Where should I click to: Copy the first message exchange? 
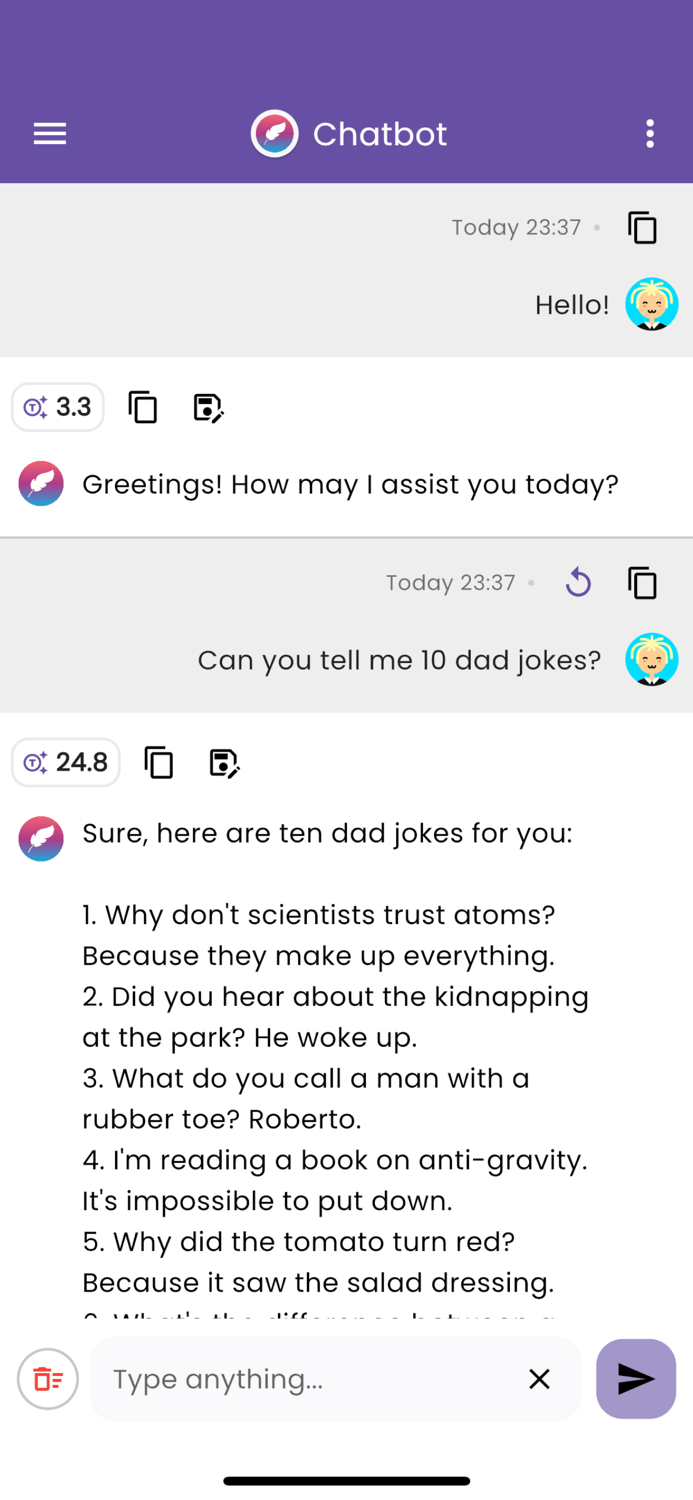tap(642, 228)
